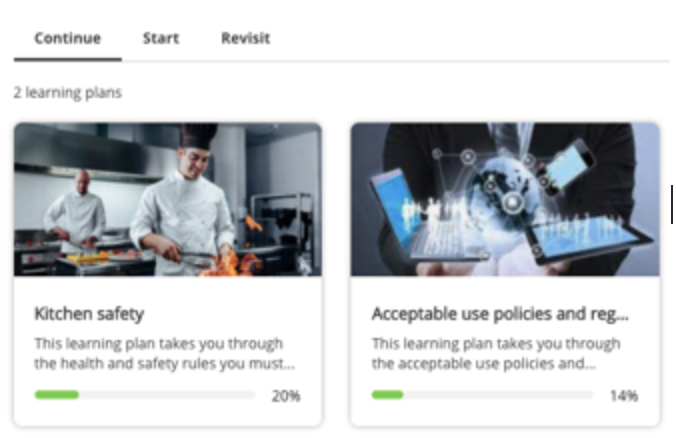Switch to the Continue tab
The image size is (676, 438).
point(67,38)
